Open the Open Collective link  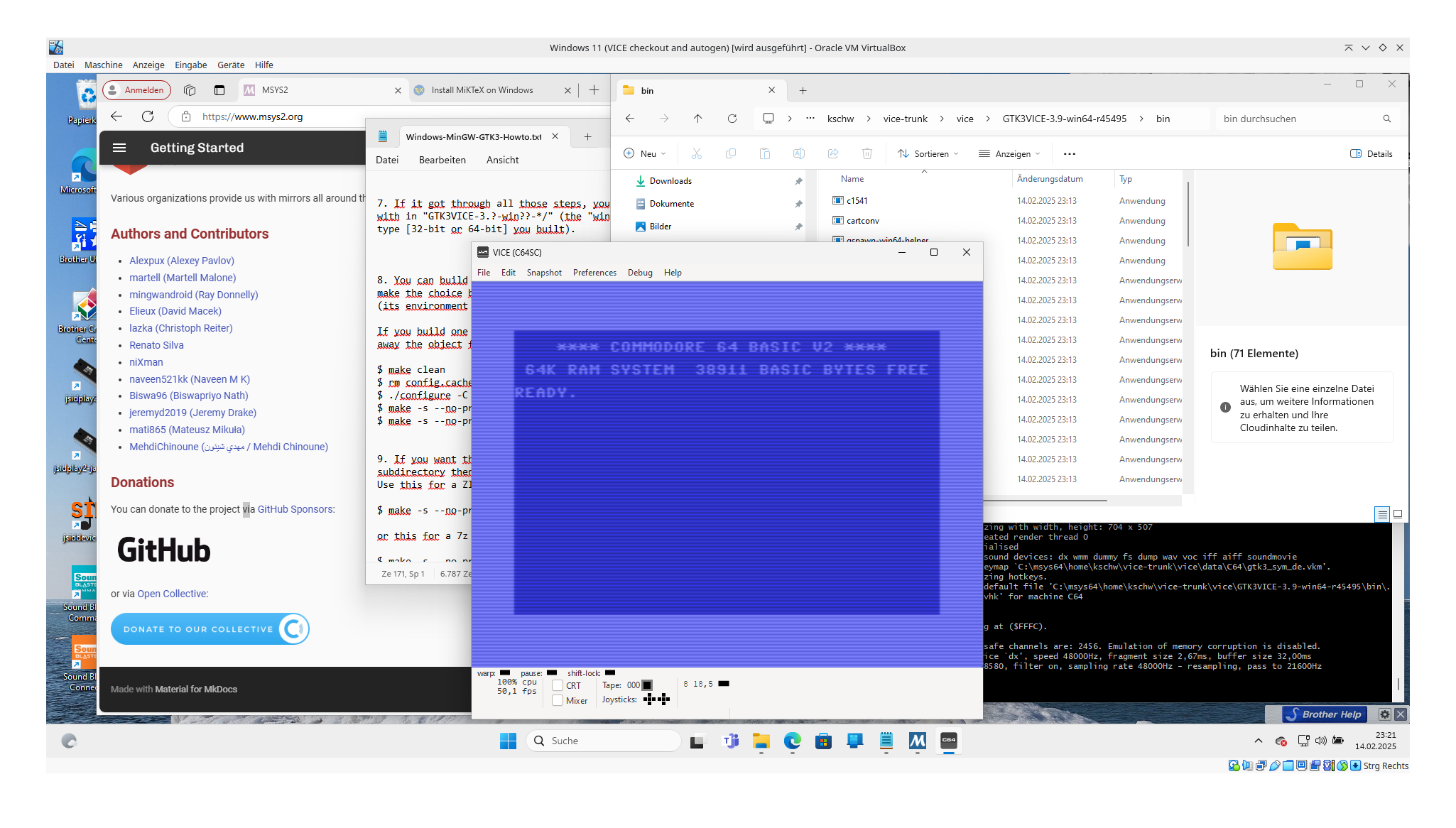coord(172,594)
